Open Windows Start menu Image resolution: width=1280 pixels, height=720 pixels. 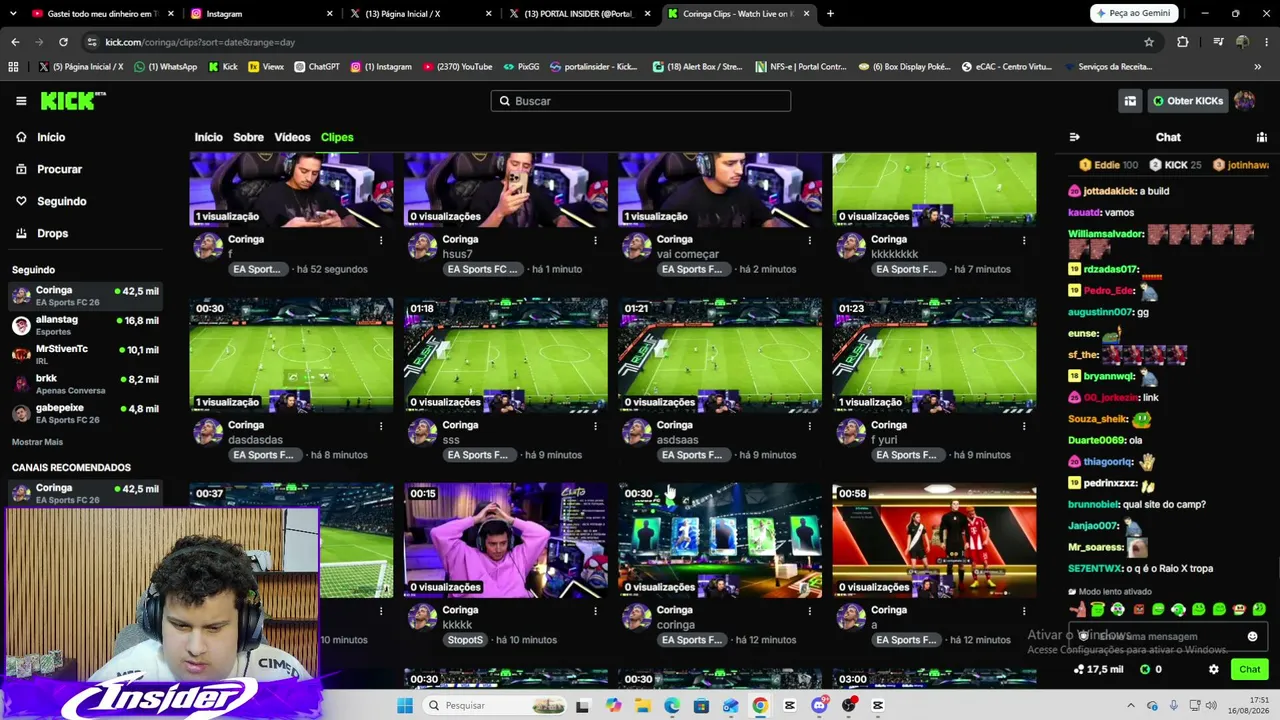coord(405,705)
